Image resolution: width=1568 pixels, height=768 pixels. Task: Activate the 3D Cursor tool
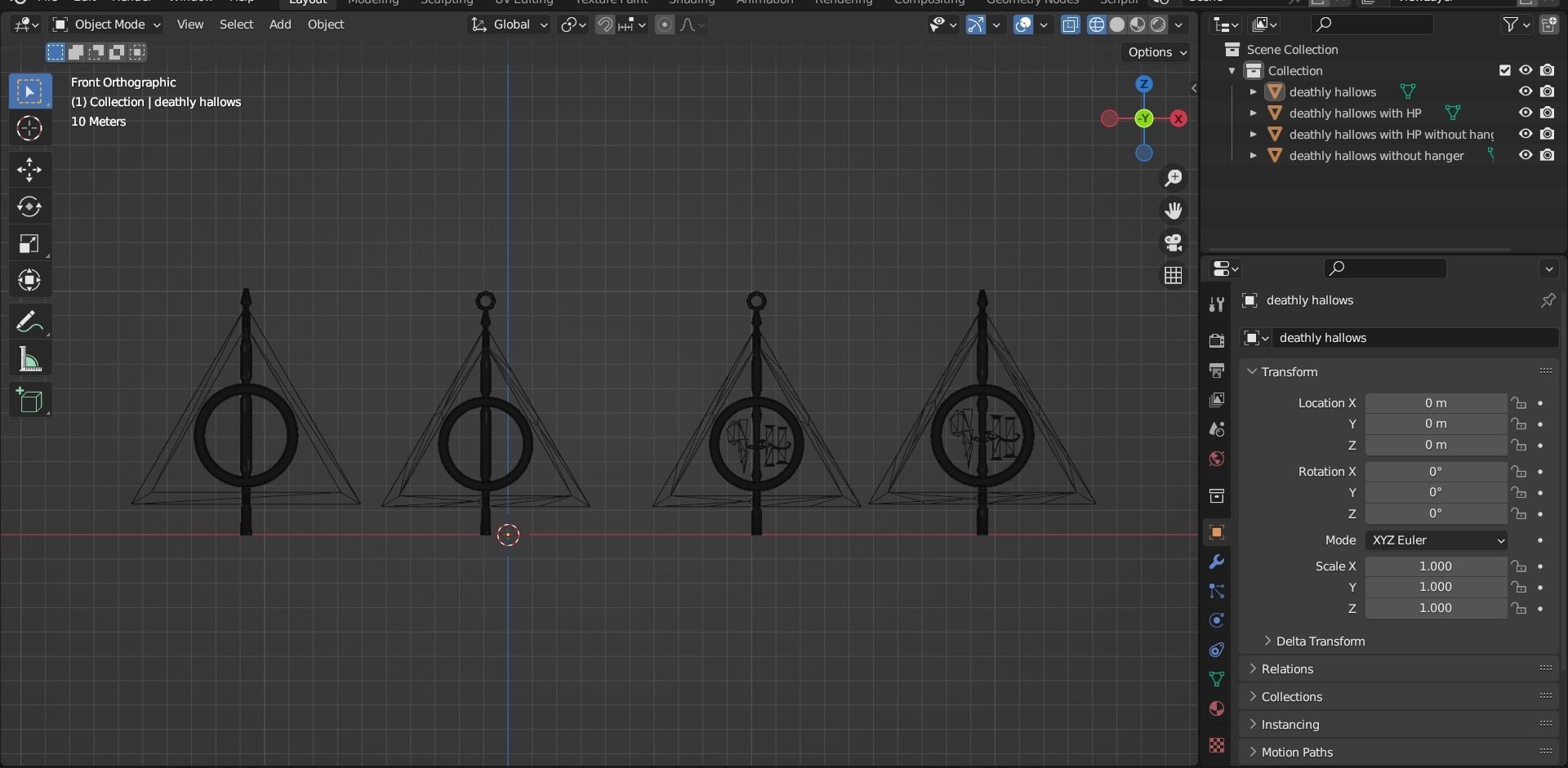[x=29, y=128]
